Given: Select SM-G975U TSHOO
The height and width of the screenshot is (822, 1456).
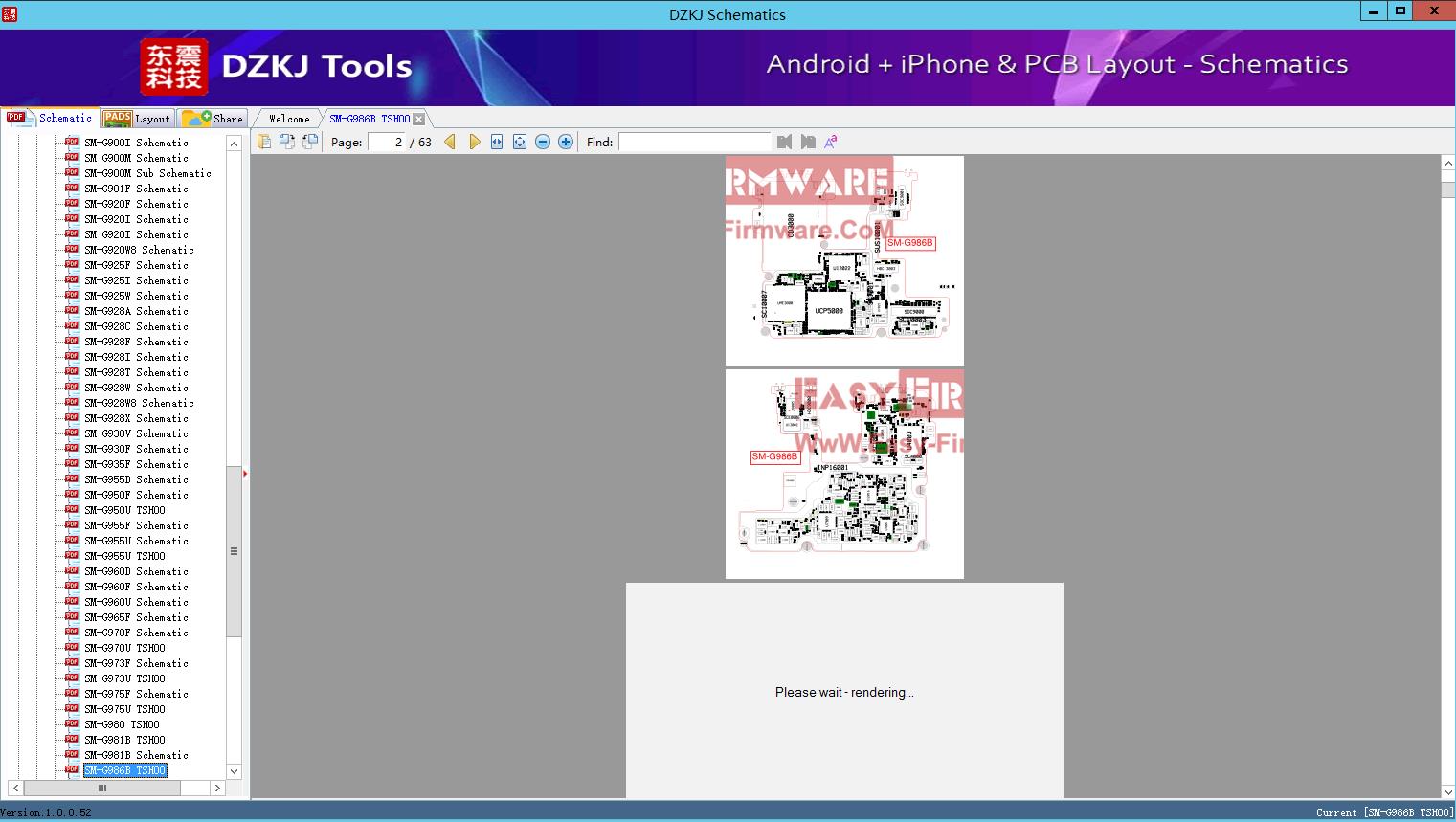Looking at the screenshot, I should (124, 709).
